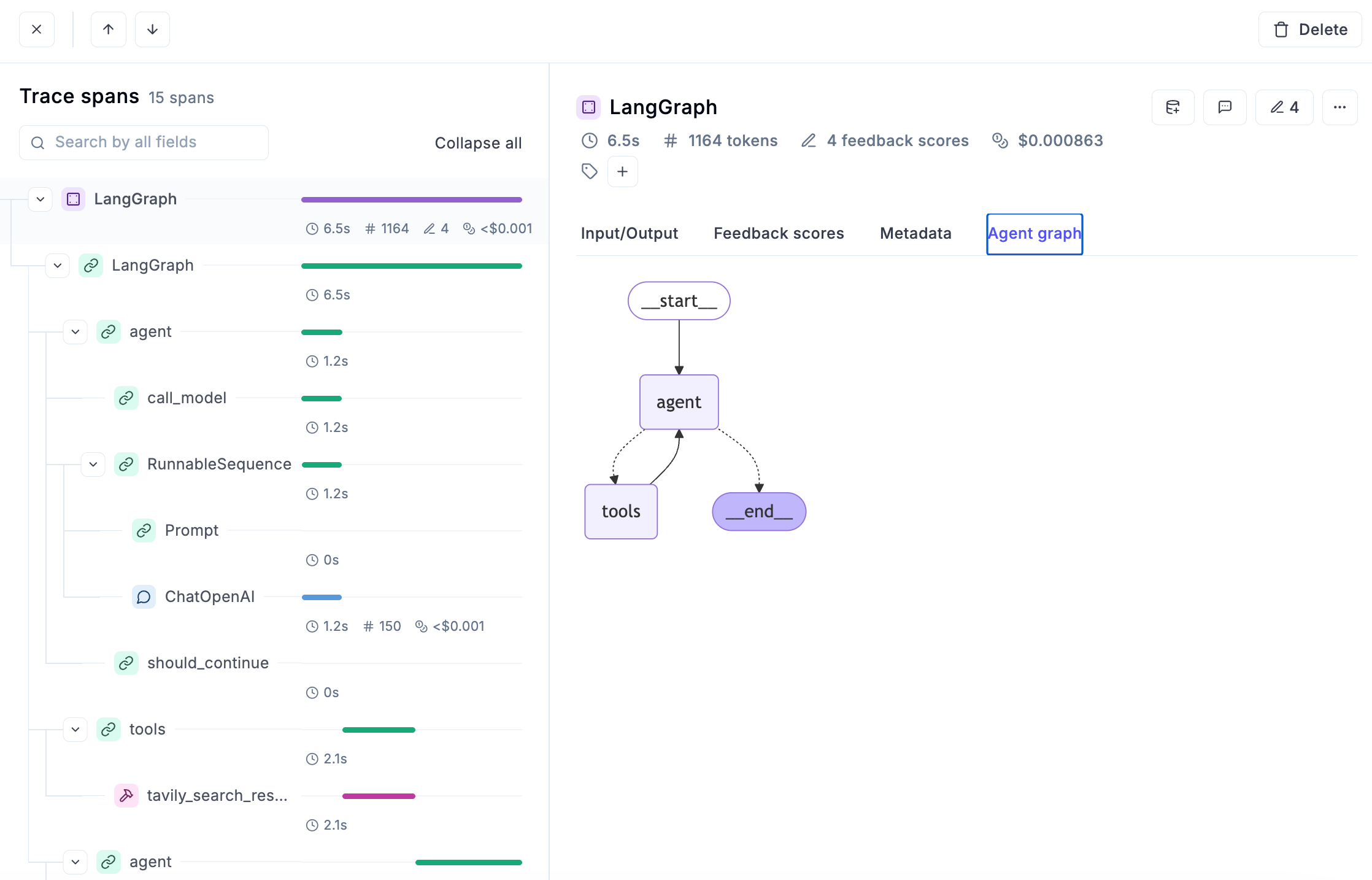The width and height of the screenshot is (1372, 880).
Task: Switch to the Input/Output tab
Action: 629,233
